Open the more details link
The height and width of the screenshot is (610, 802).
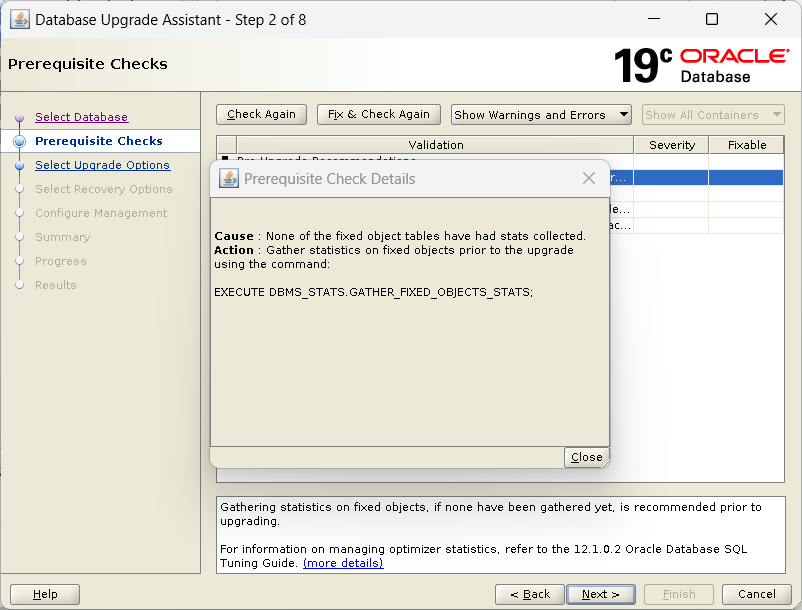pyautogui.click(x=343, y=563)
